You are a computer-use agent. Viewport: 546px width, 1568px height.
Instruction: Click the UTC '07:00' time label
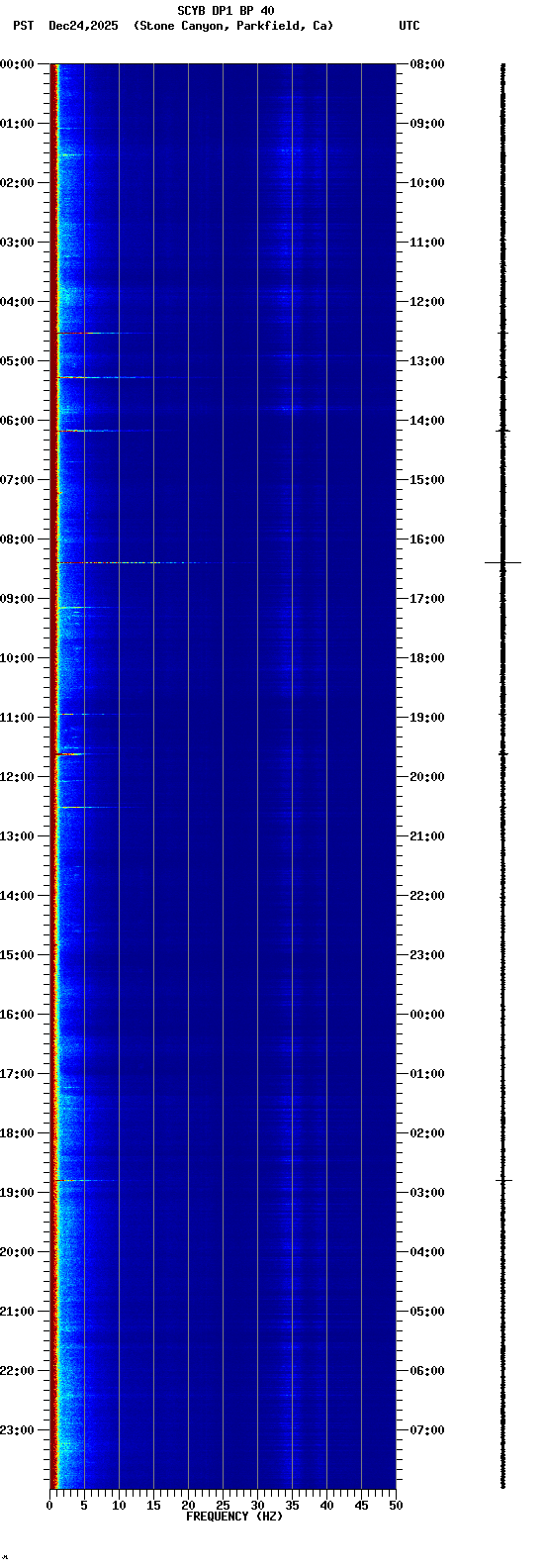coord(427,1430)
